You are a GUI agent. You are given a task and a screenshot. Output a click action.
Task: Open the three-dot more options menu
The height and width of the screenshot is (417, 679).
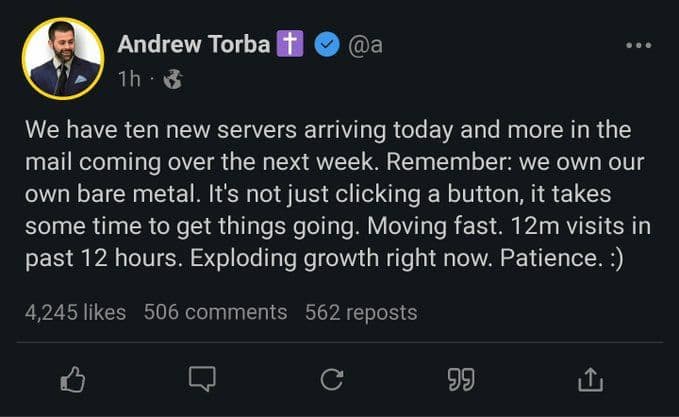637,46
